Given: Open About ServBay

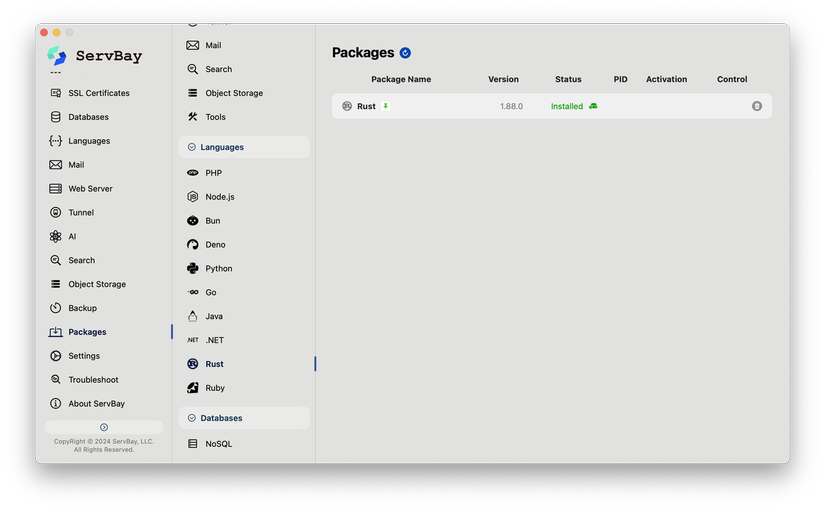Looking at the screenshot, I should pyautogui.click(x=87, y=404).
